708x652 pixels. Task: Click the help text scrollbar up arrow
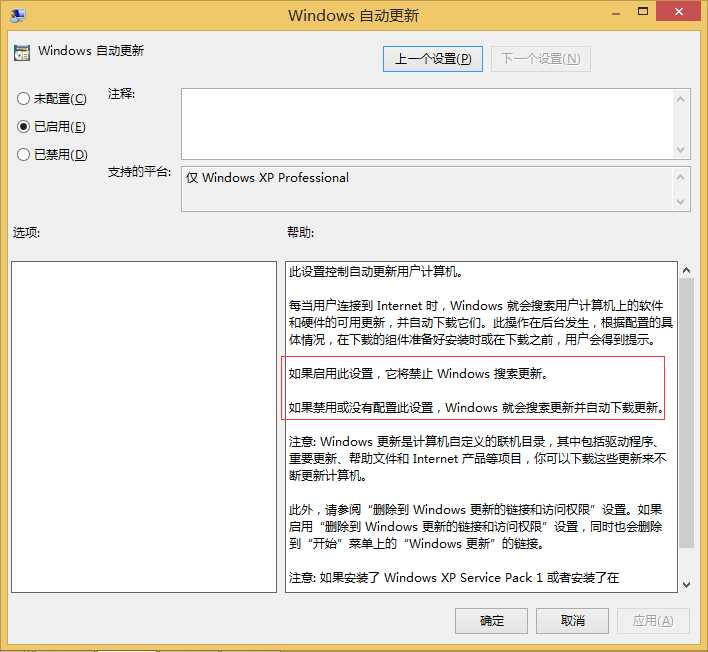pyautogui.click(x=686, y=270)
